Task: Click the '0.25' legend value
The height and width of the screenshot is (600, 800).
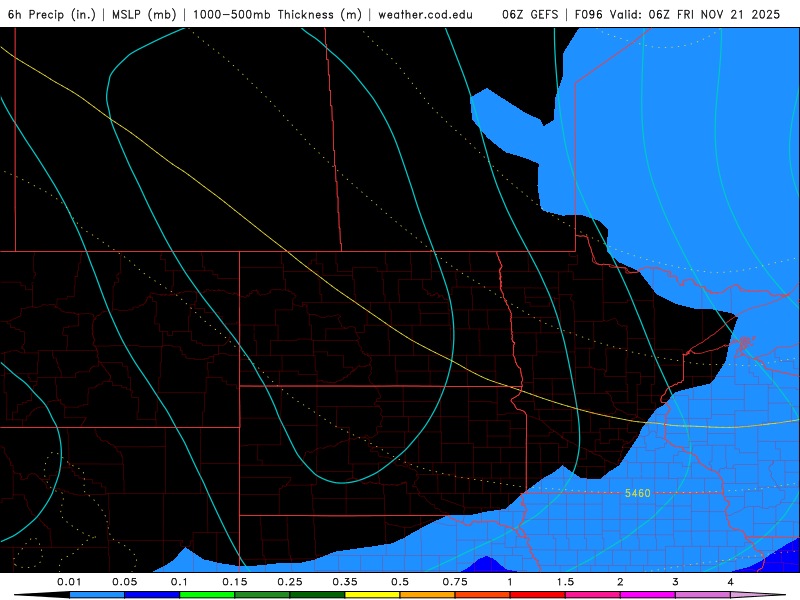Action: coord(290,582)
